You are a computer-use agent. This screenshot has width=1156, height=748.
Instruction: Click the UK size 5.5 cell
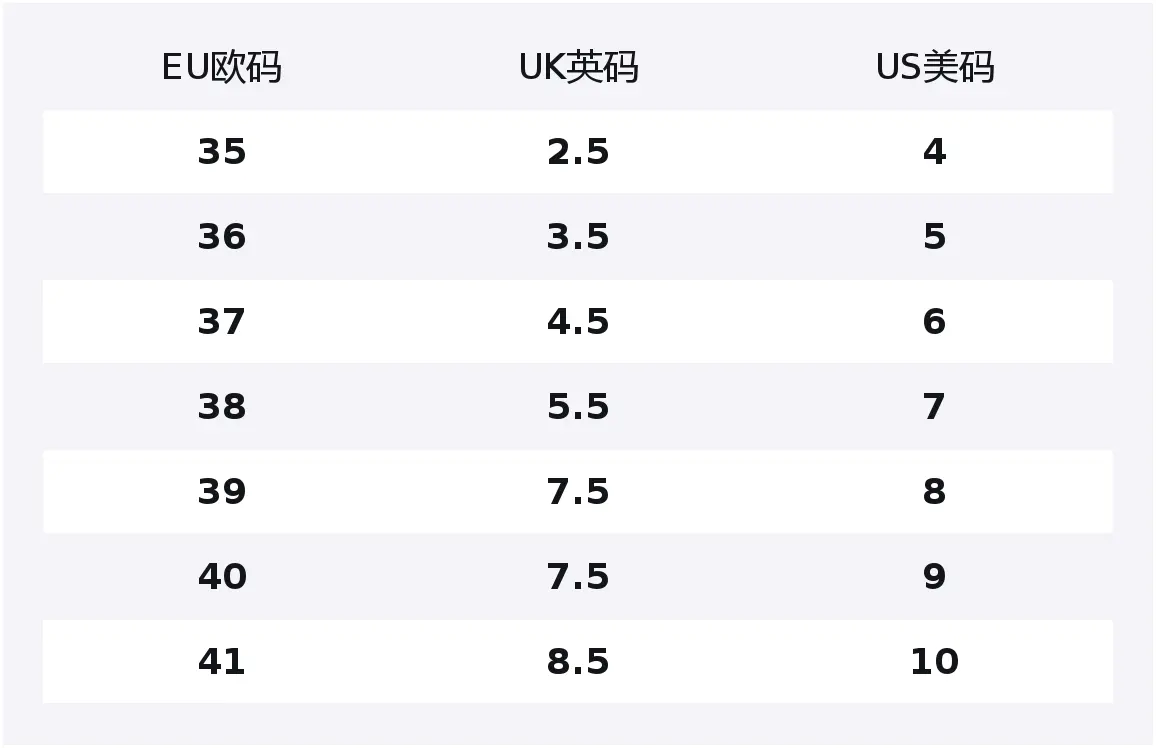coord(578,407)
